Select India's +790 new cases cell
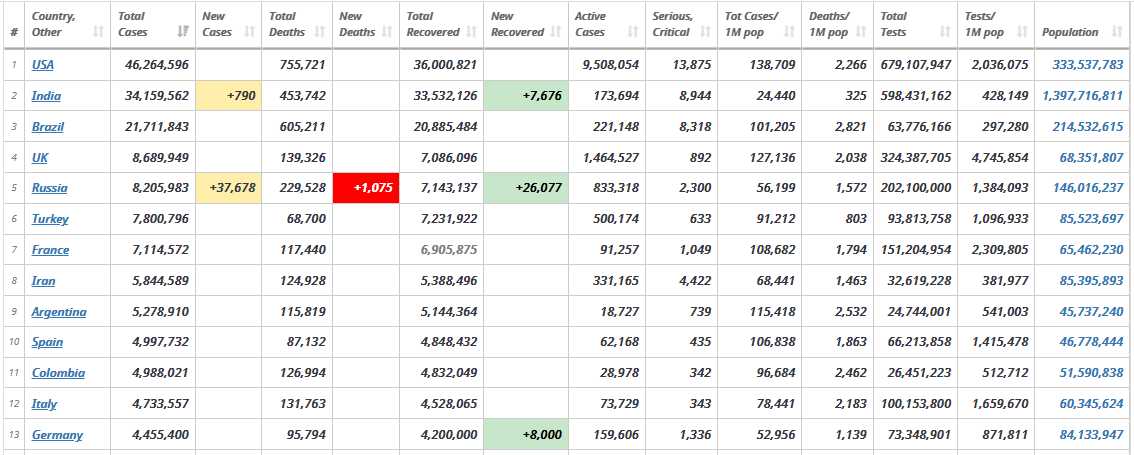1134x455 pixels. (229, 95)
